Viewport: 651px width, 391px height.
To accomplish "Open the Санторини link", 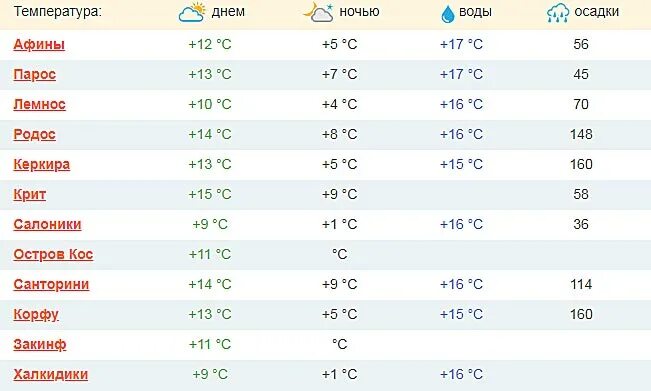I will 51,284.
